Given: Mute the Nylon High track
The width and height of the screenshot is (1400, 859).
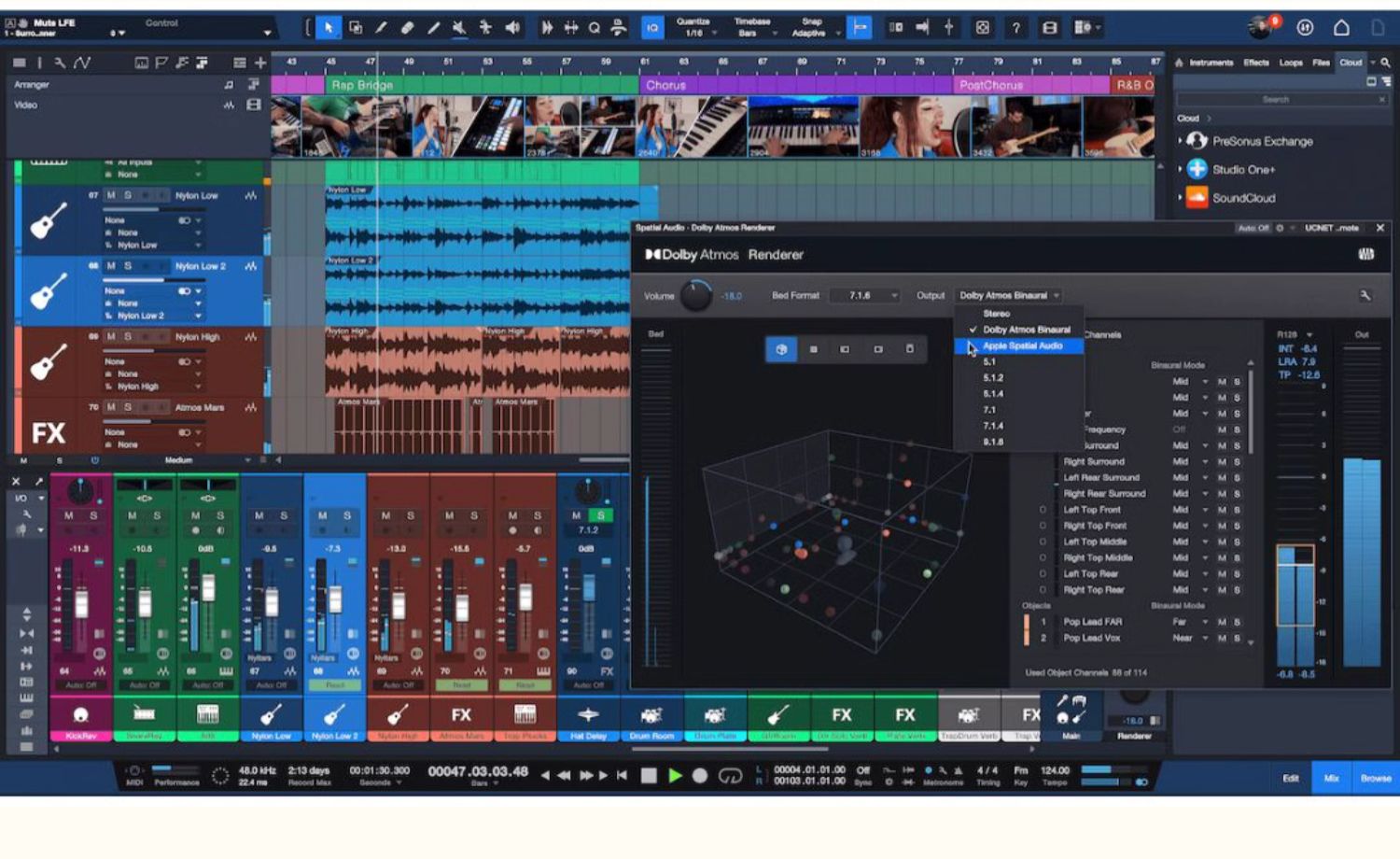Looking at the screenshot, I should 111,336.
